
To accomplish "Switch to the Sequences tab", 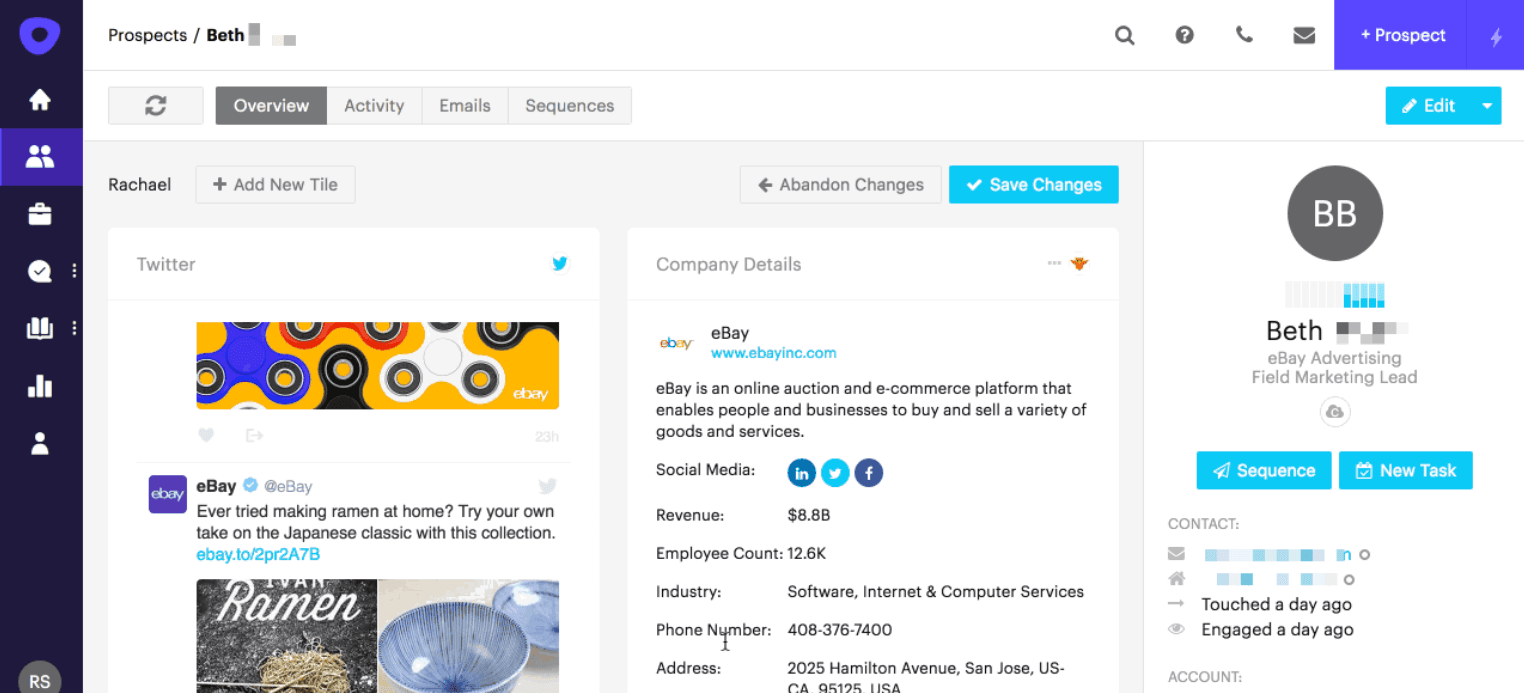I will [569, 106].
